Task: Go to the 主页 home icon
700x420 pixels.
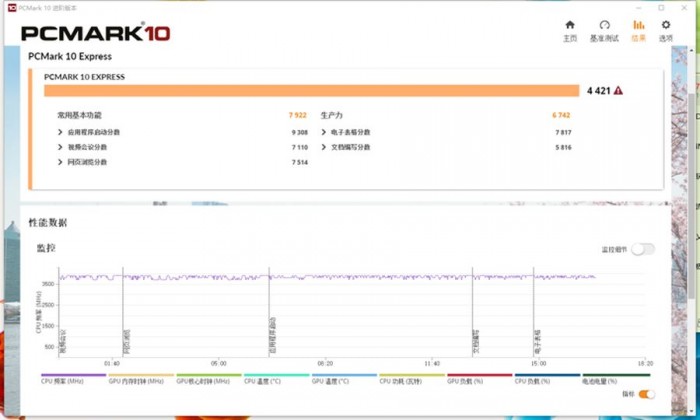Action: (x=570, y=27)
